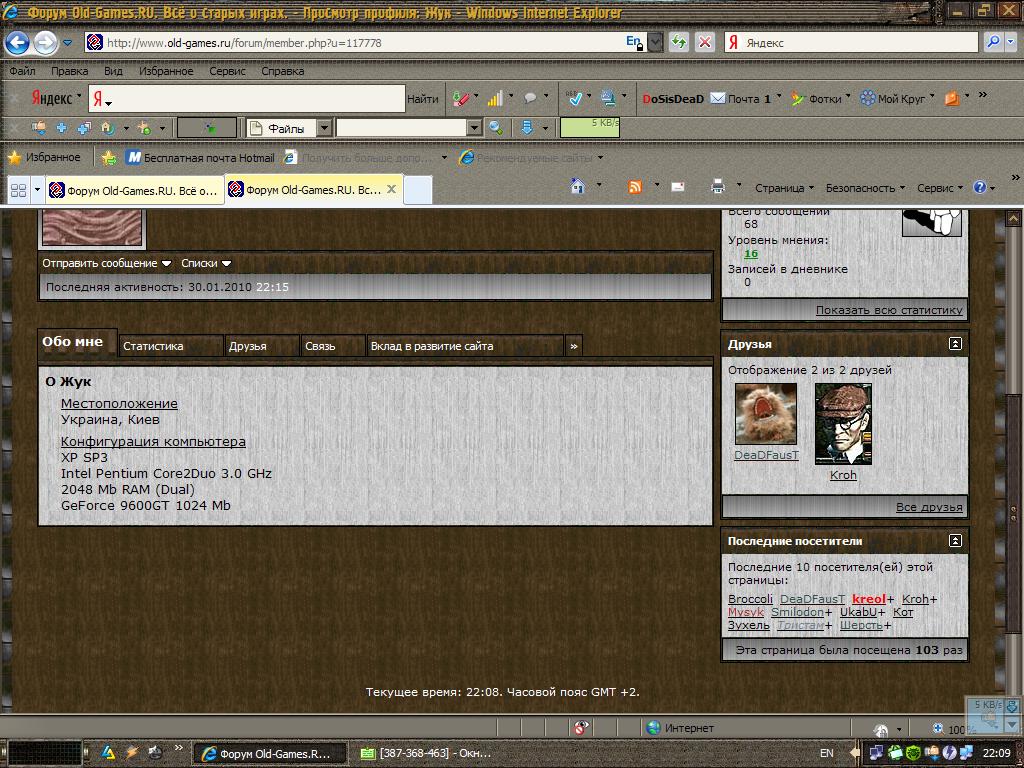Go forward with the browser Forward arrow

click(44, 43)
